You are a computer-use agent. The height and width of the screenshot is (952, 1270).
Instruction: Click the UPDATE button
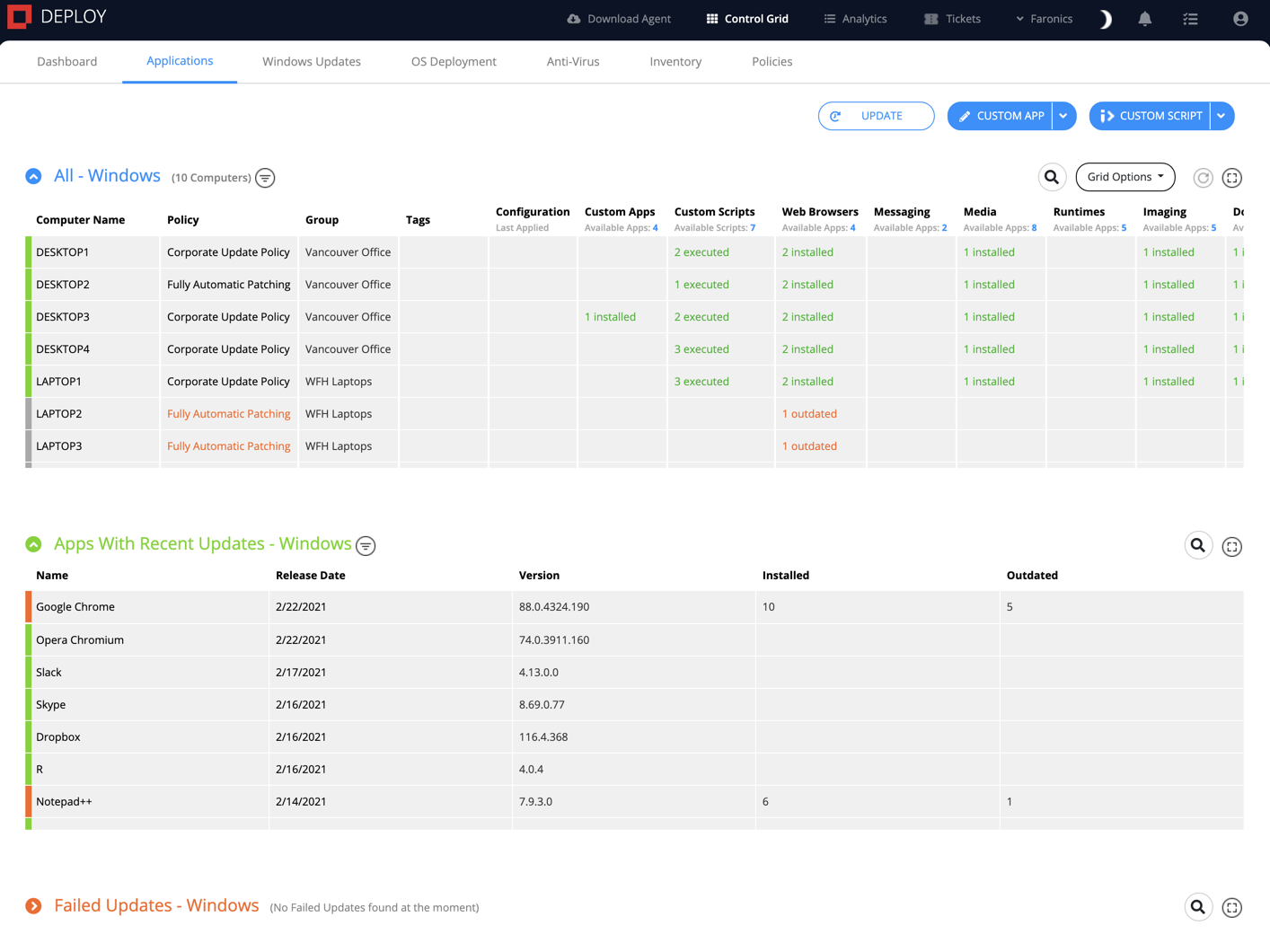pyautogui.click(x=876, y=116)
